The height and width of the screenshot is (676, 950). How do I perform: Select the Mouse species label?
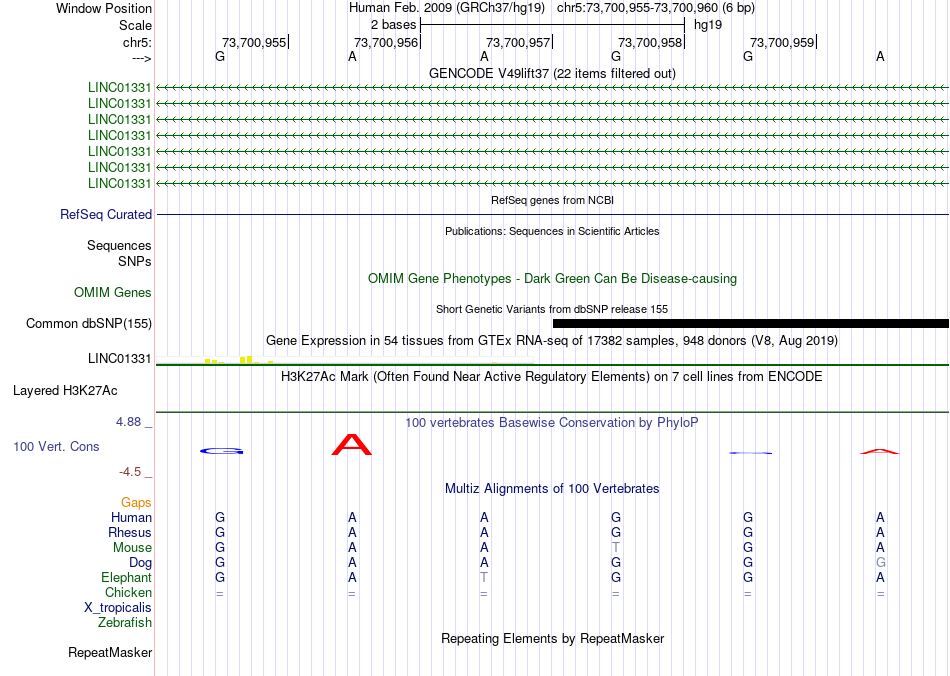click(132, 548)
